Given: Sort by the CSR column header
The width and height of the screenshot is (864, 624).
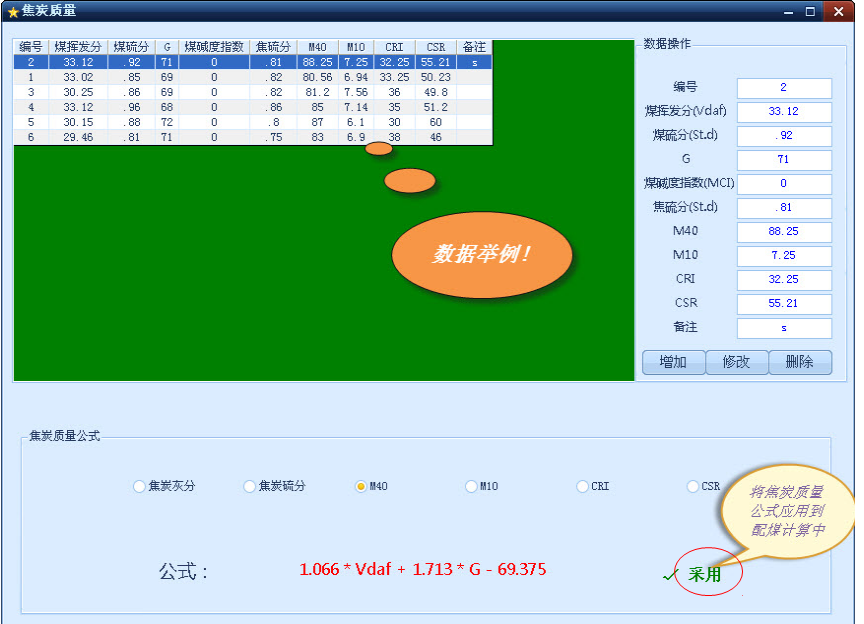Looking at the screenshot, I should tap(436, 47).
